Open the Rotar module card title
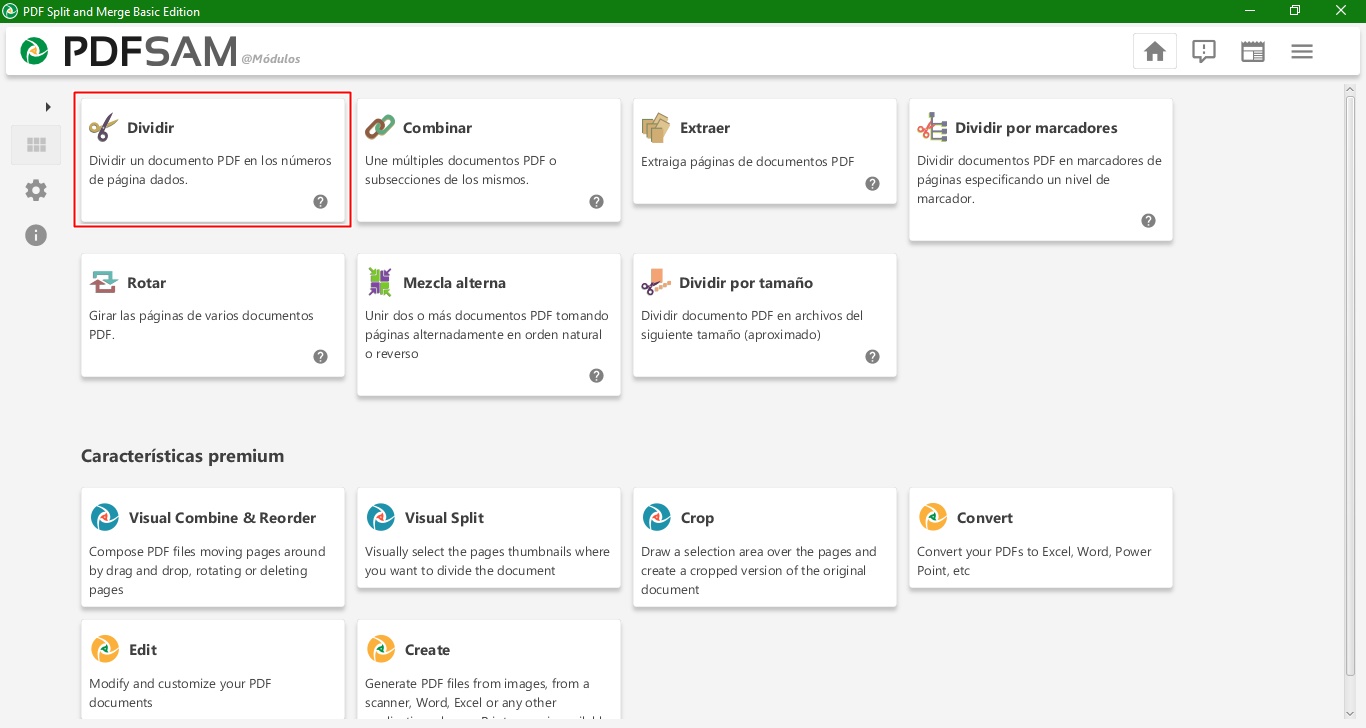 [147, 283]
